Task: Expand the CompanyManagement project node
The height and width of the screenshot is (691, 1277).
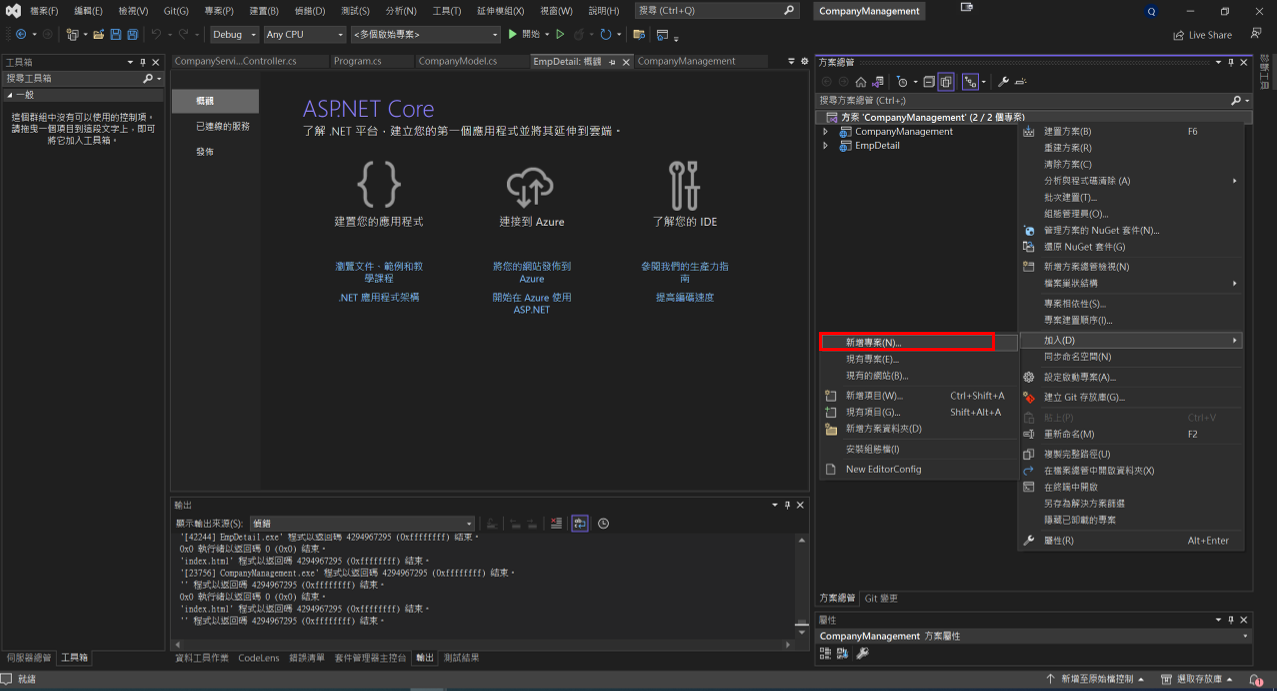Action: pyautogui.click(x=825, y=131)
